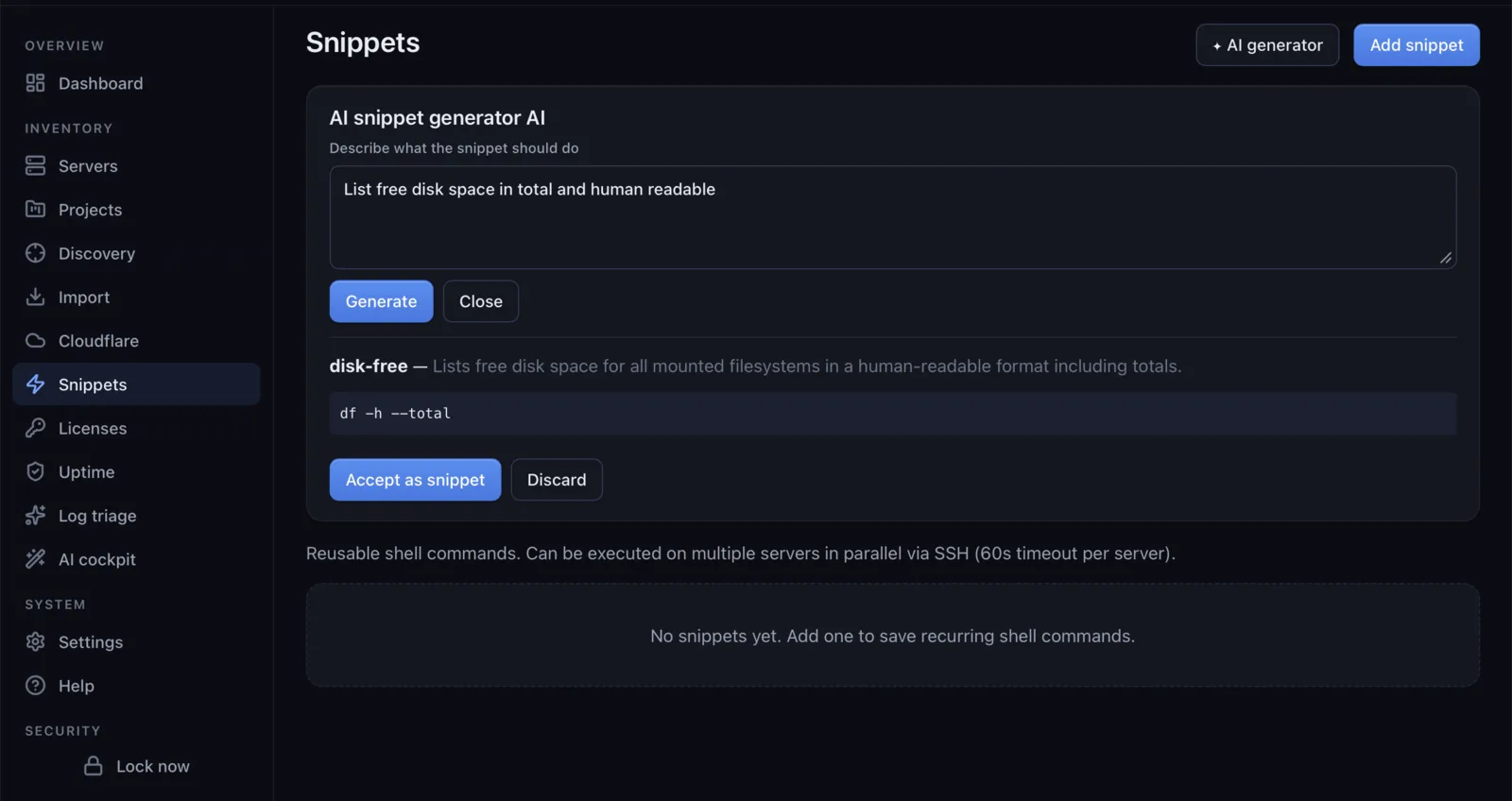The height and width of the screenshot is (801, 1512).
Task: Accept the generated command as snippet
Action: [415, 480]
